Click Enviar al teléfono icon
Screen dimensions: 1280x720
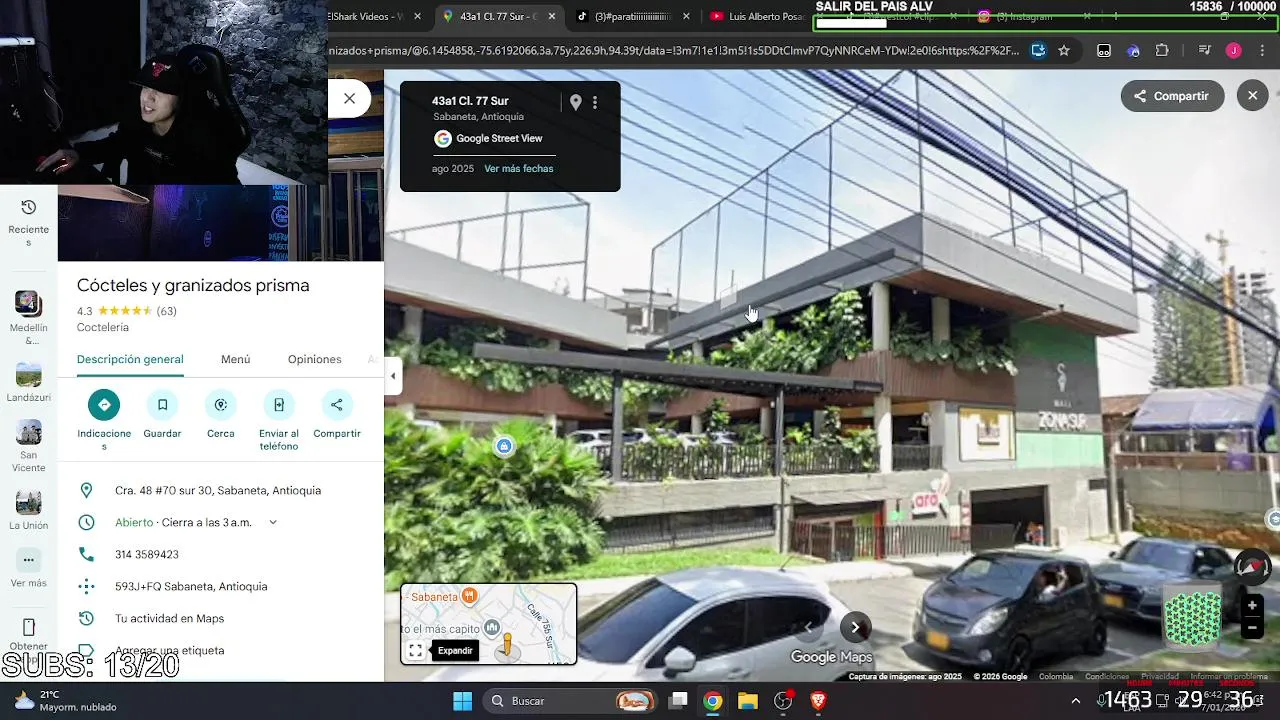278,404
